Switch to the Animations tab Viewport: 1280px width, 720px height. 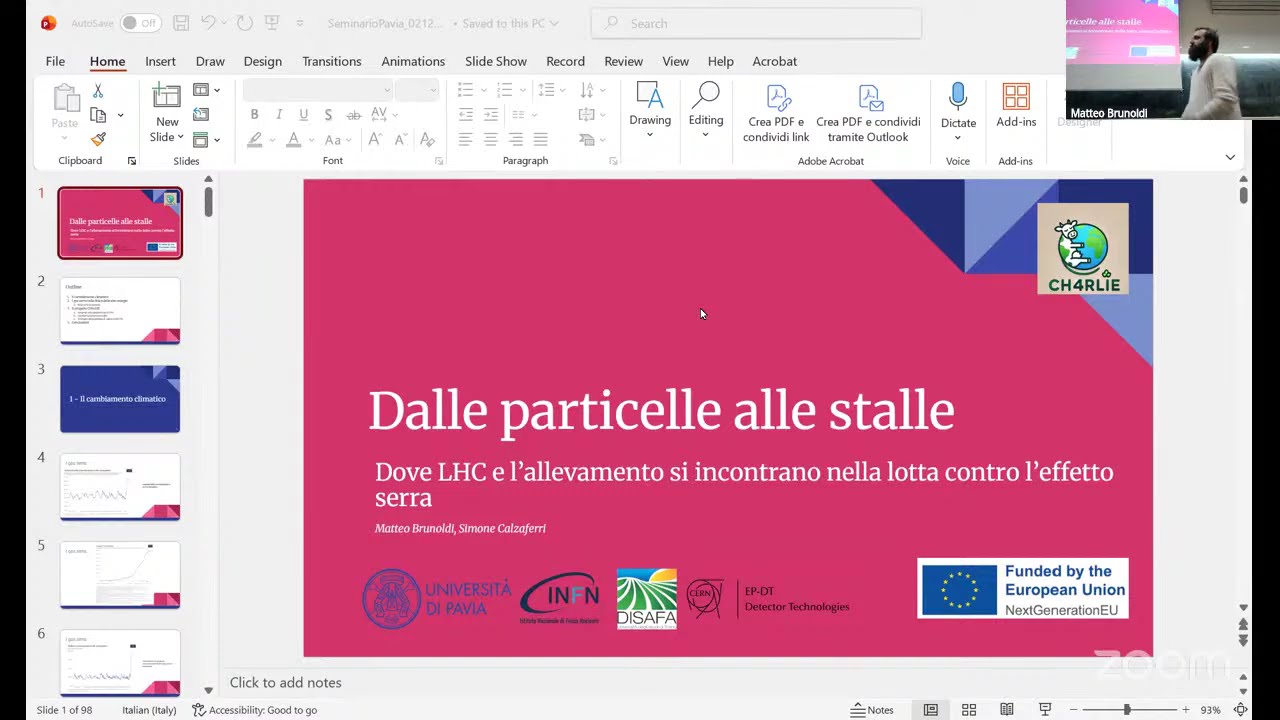coord(413,61)
